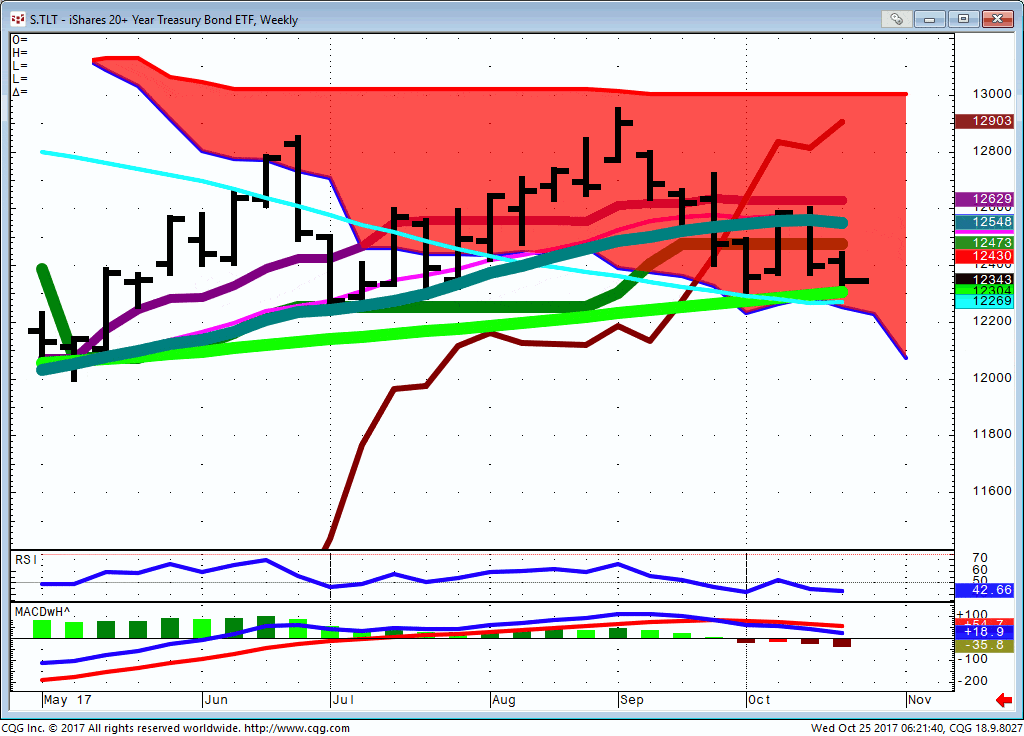Click the Jun time axis label
Viewport: 1024px width, 736px height.
click(216, 700)
